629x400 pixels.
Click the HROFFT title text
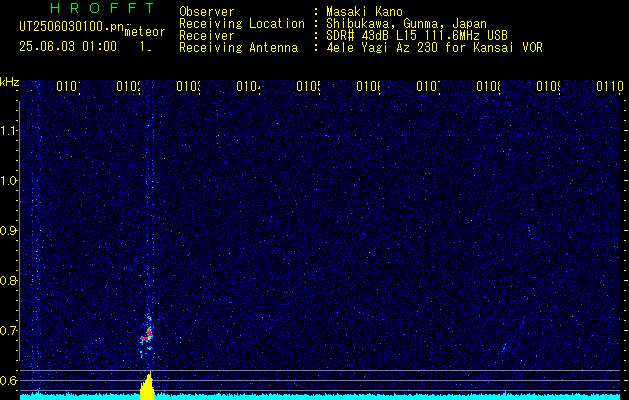tap(102, 8)
